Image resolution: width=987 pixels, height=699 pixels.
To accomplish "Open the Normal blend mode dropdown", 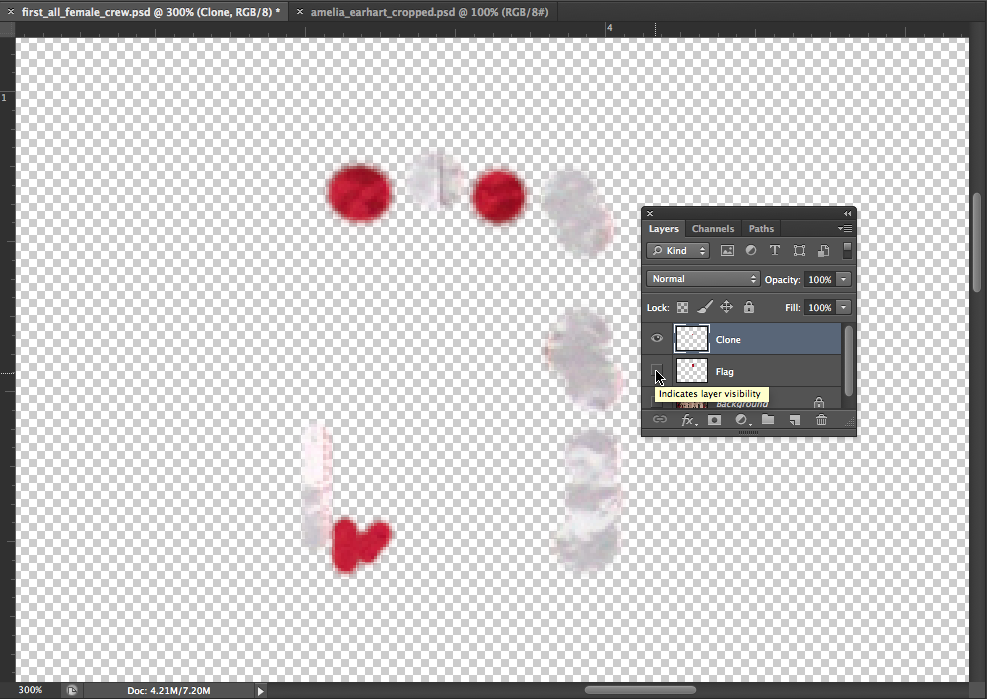I will [702, 279].
